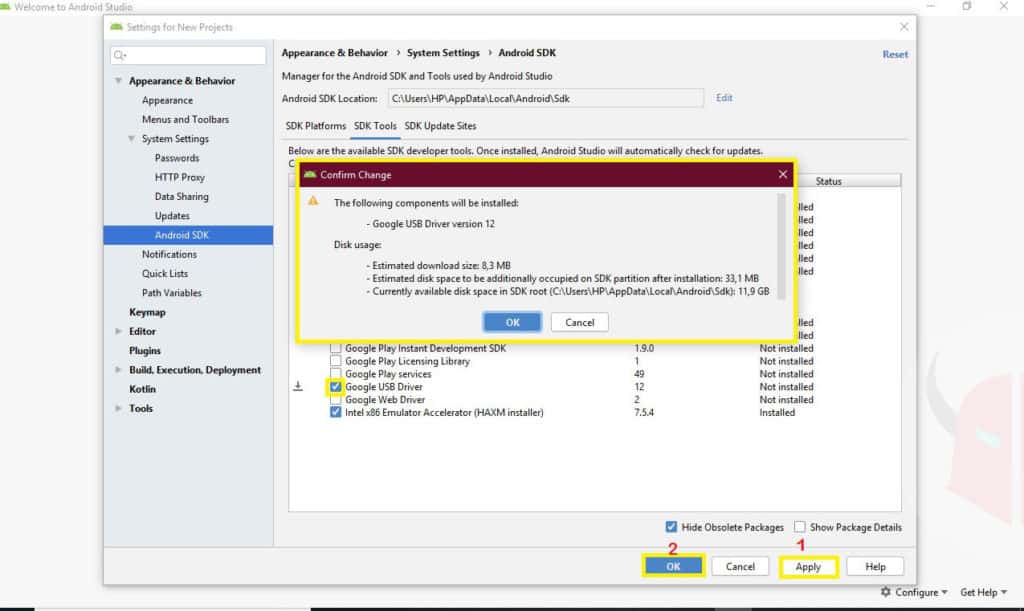Click the settings window OK button

(673, 567)
